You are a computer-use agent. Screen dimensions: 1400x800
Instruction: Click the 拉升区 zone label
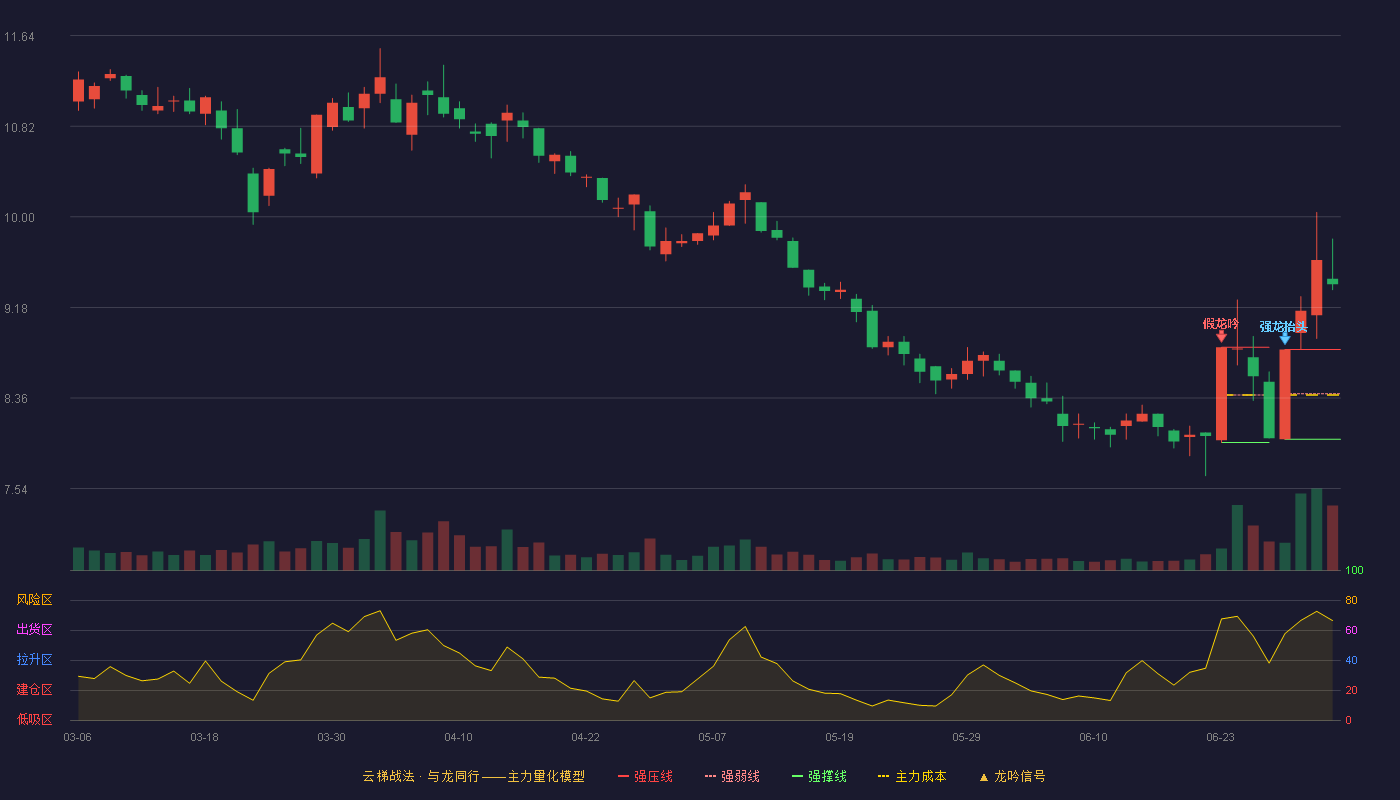tap(34, 660)
